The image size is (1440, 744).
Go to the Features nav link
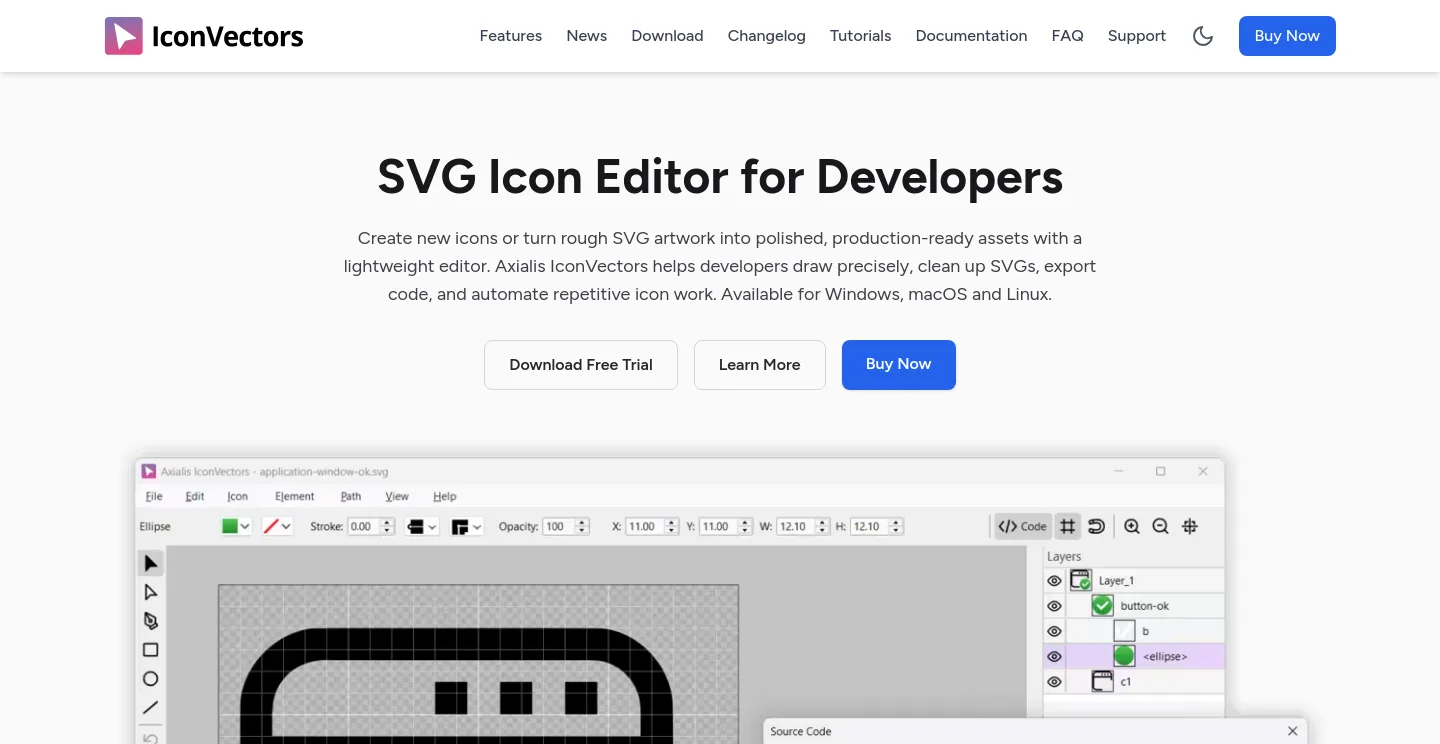click(x=511, y=36)
